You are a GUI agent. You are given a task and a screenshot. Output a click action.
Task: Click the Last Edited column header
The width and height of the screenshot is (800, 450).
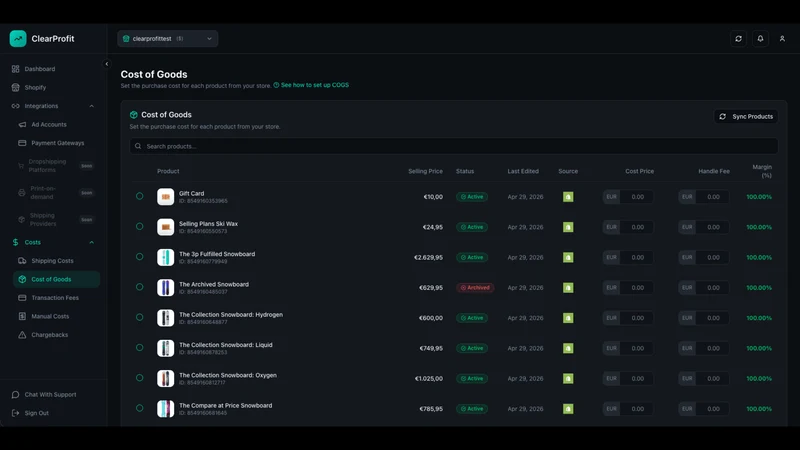tap(523, 171)
